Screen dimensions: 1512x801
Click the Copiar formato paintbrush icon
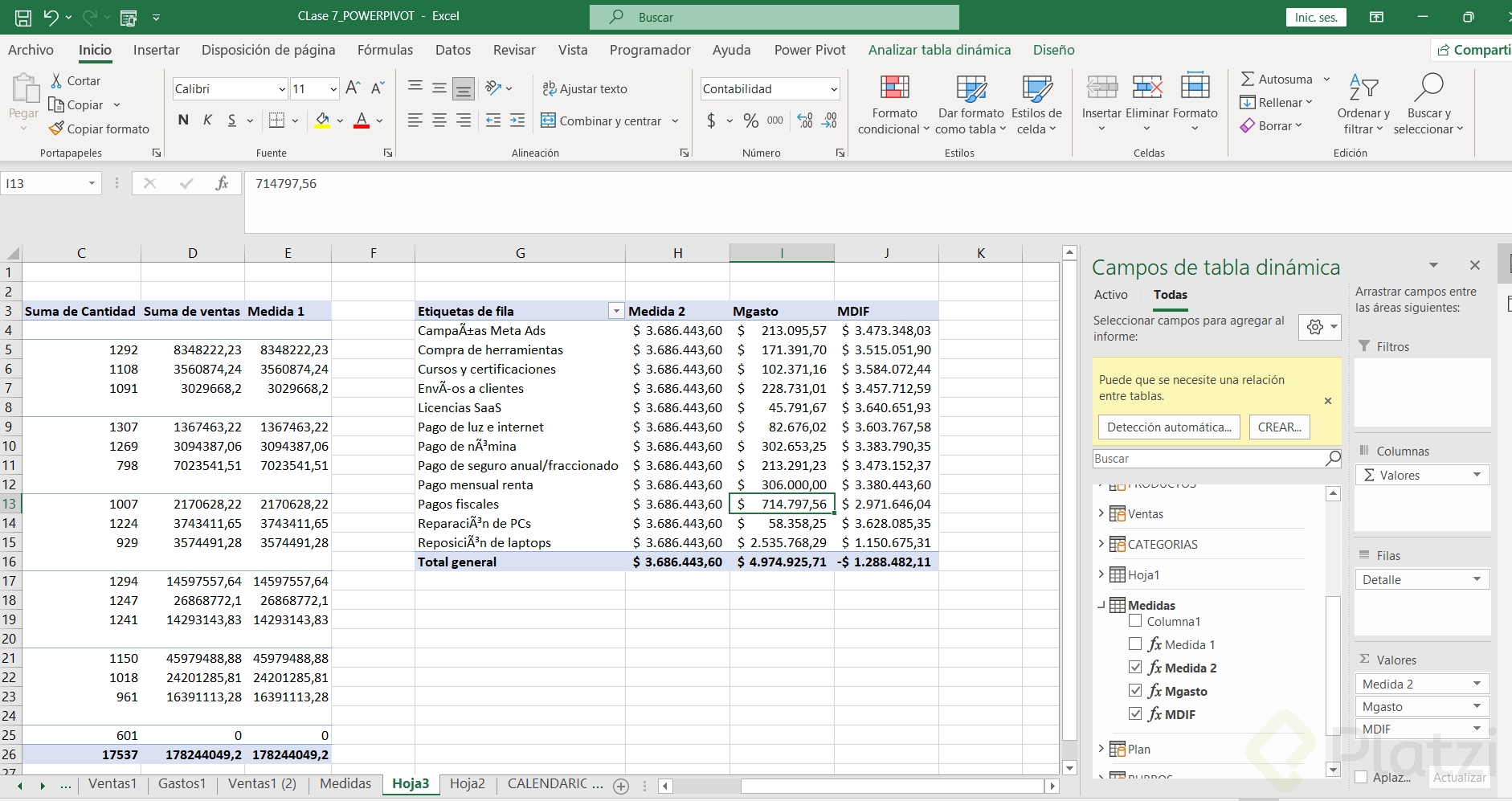click(x=56, y=129)
